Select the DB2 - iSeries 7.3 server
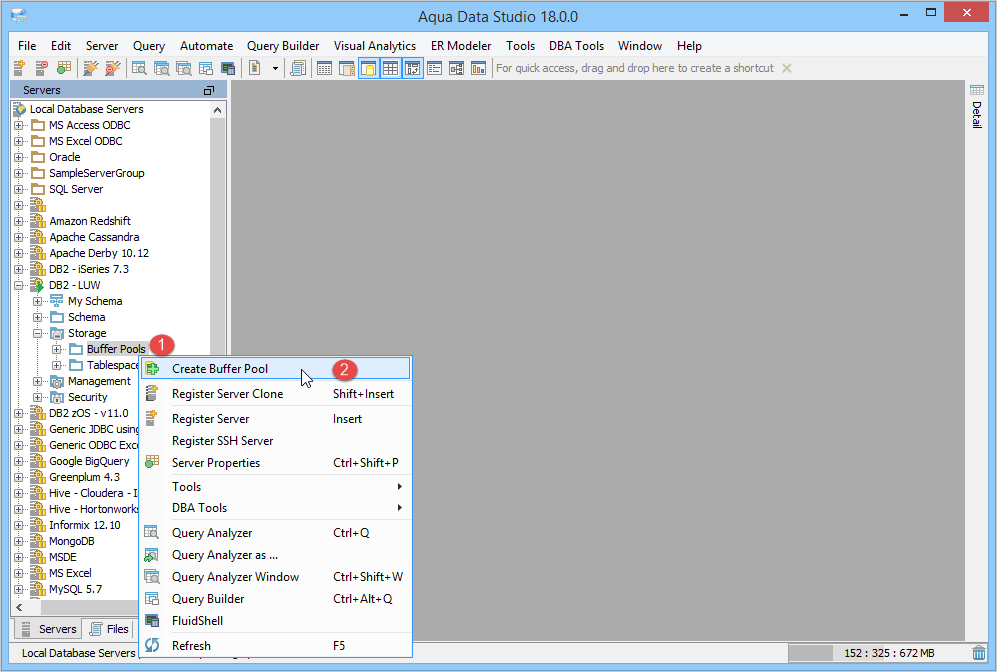The image size is (997, 672). (x=89, y=269)
